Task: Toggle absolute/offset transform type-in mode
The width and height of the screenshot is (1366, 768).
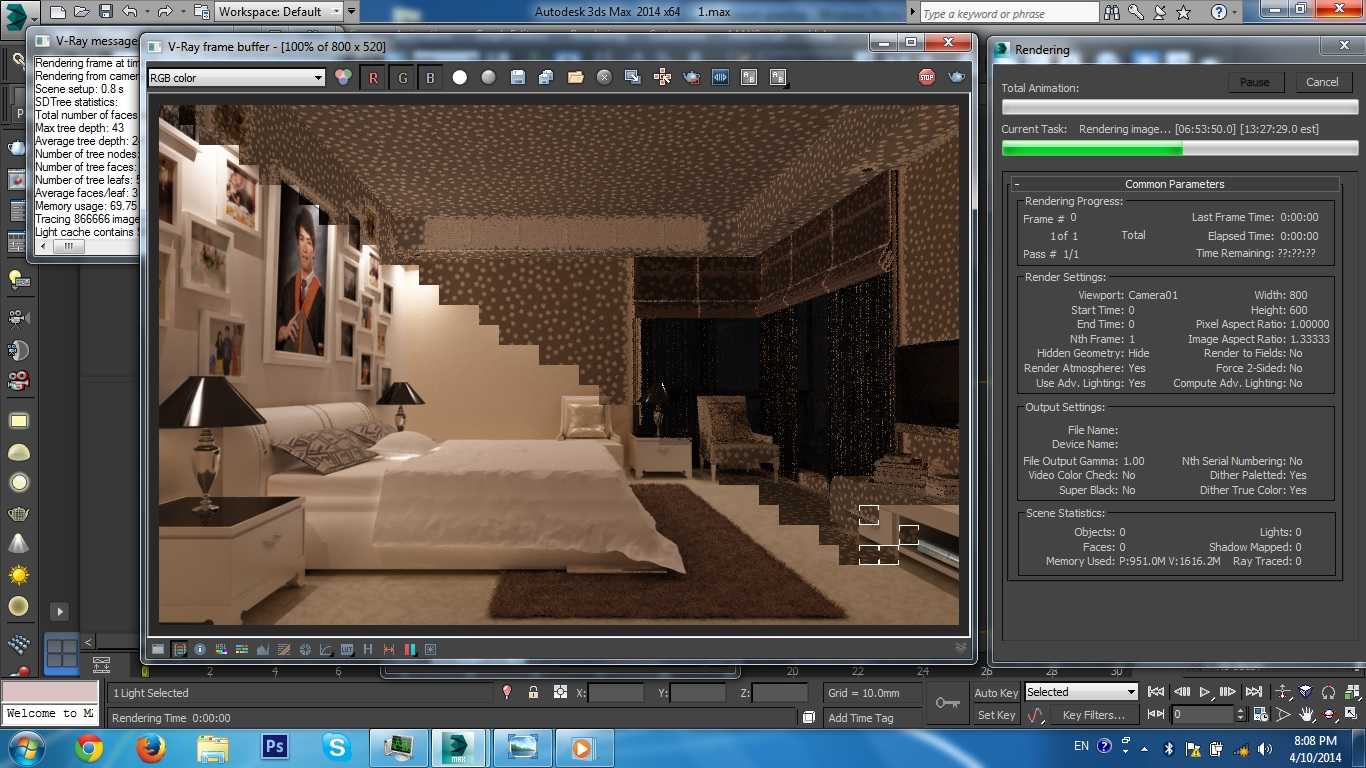Action: tap(560, 692)
